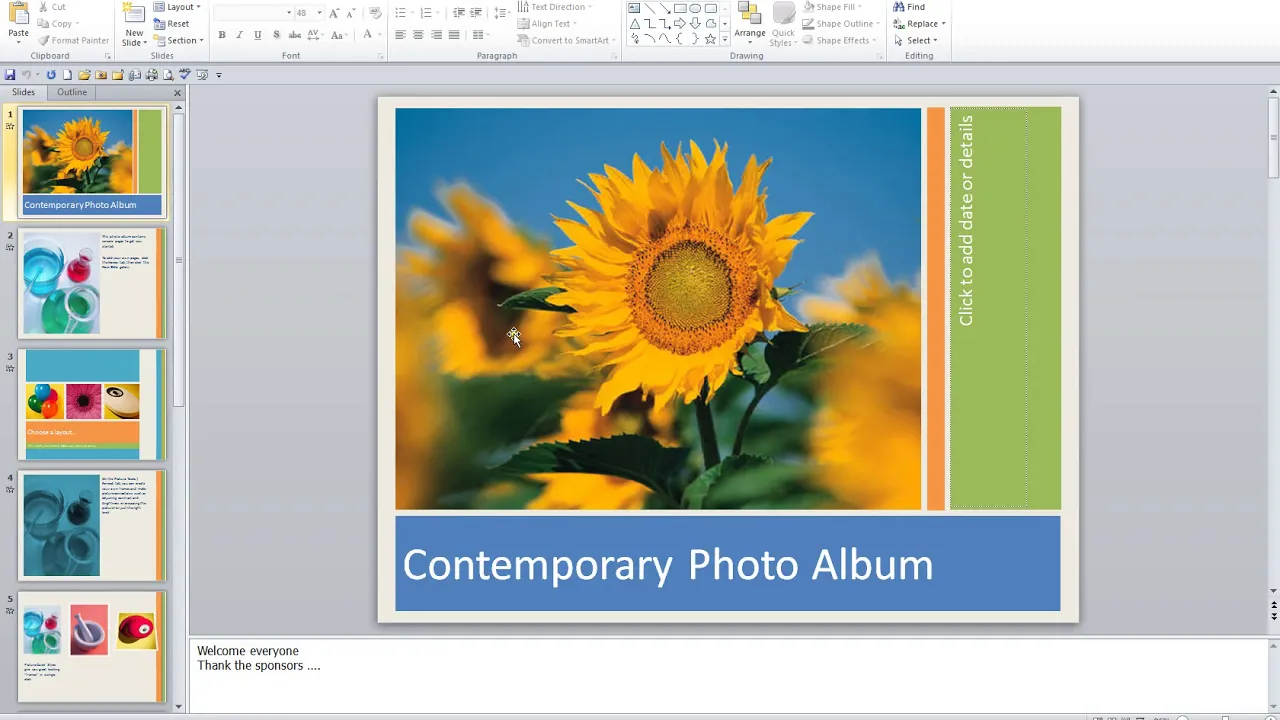Toggle Justify text alignment
The width and height of the screenshot is (1280, 720).
(x=454, y=34)
